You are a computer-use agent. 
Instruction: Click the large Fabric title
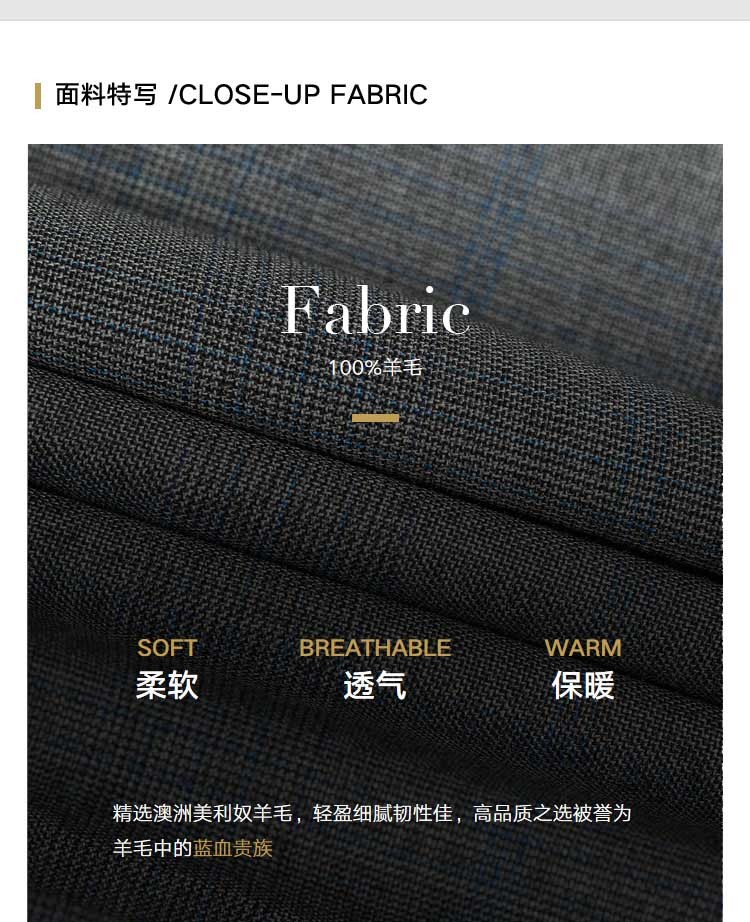(375, 310)
